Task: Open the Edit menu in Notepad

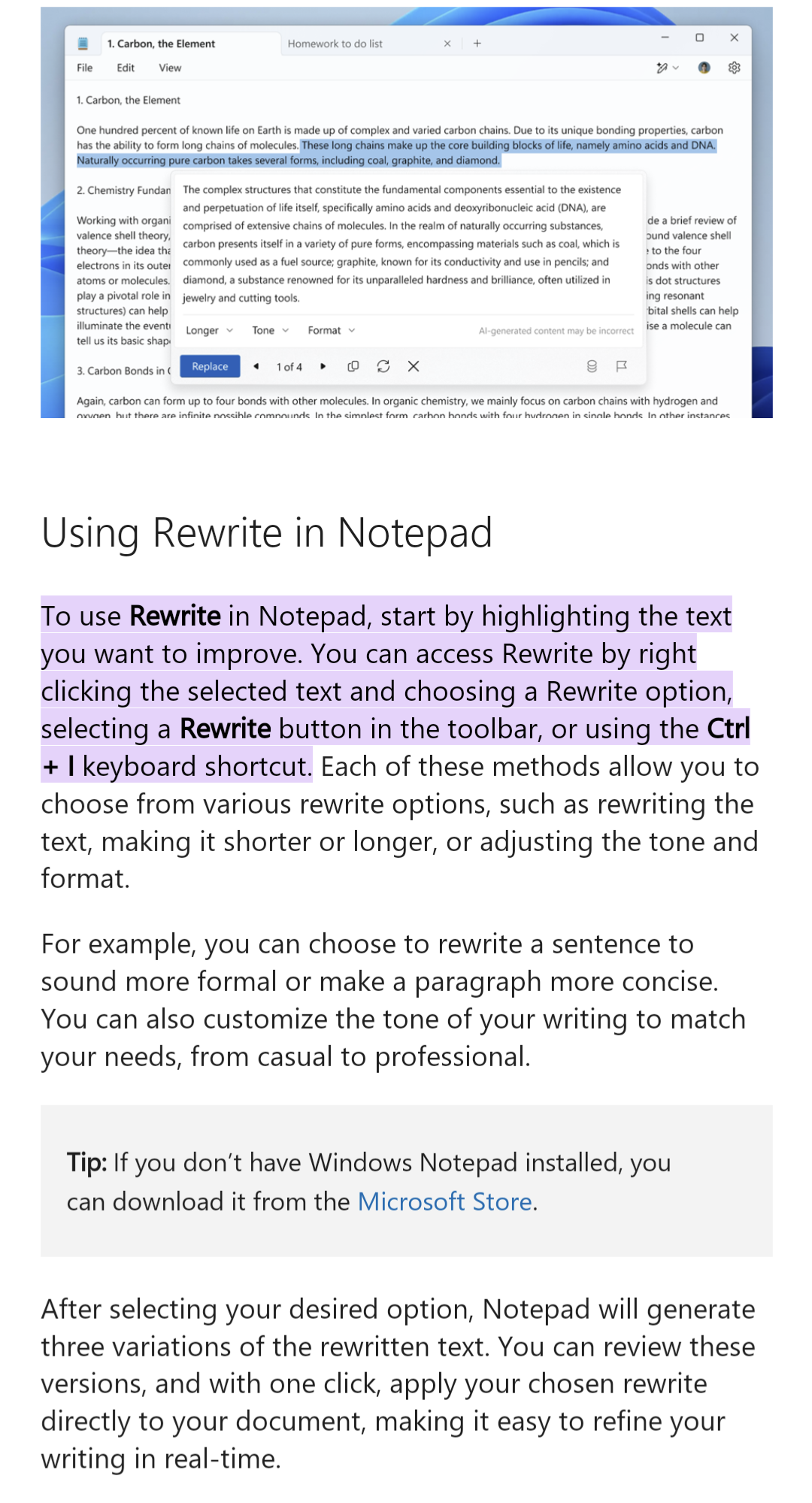Action: tap(126, 68)
